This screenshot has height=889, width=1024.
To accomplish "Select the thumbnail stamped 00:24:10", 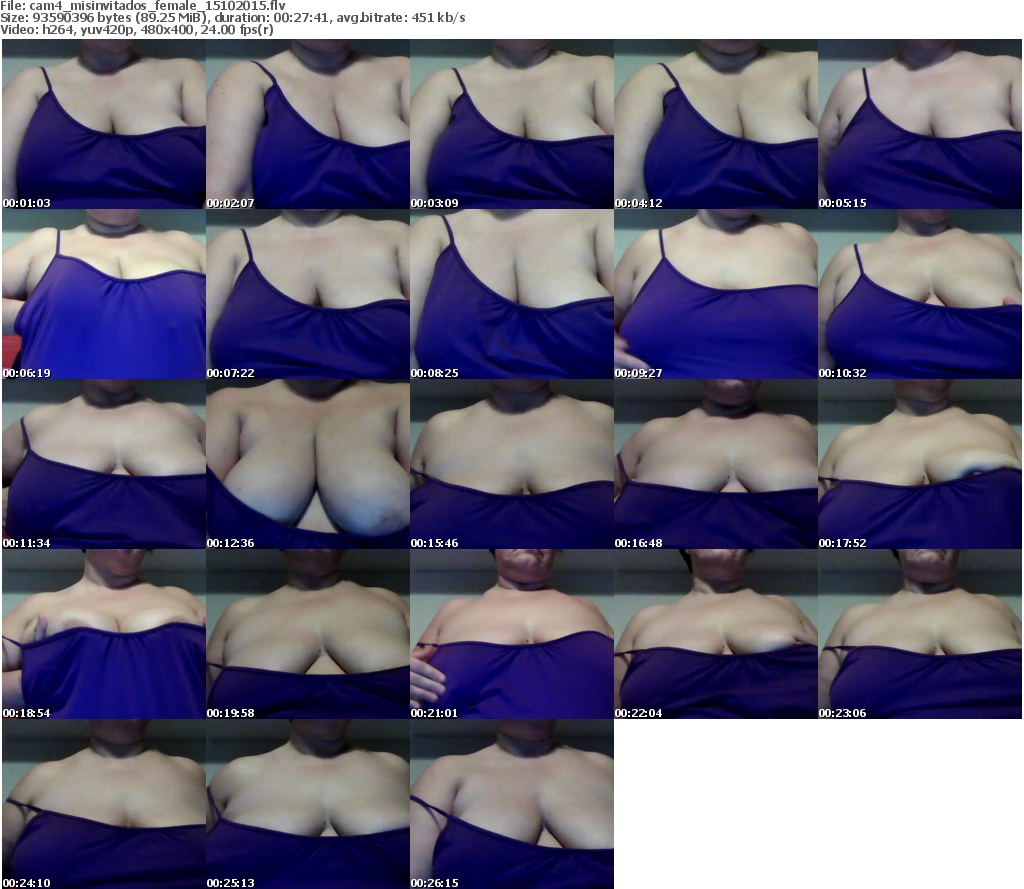I will click(104, 804).
